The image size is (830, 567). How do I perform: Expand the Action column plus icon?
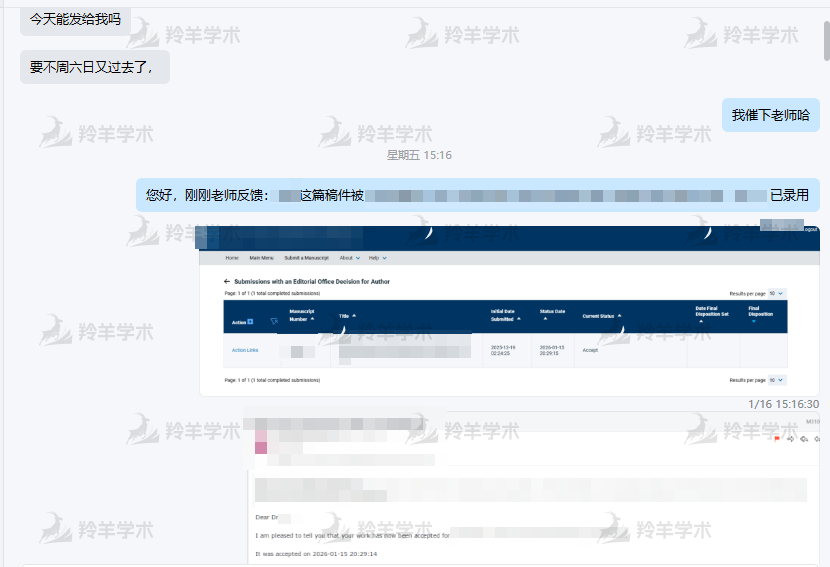click(x=250, y=322)
